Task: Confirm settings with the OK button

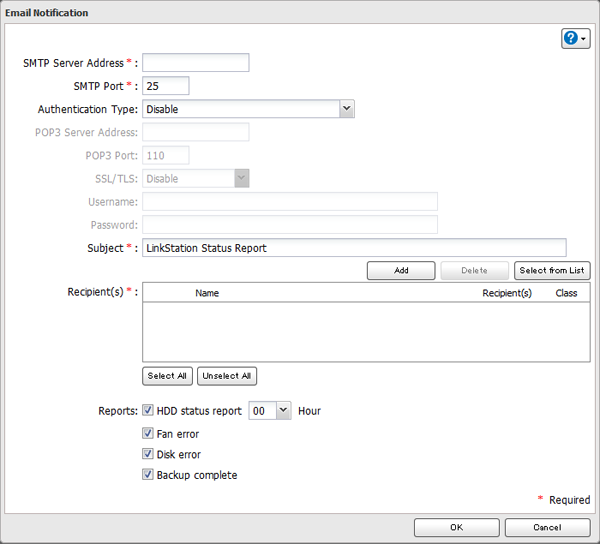Action: pyautogui.click(x=457, y=528)
